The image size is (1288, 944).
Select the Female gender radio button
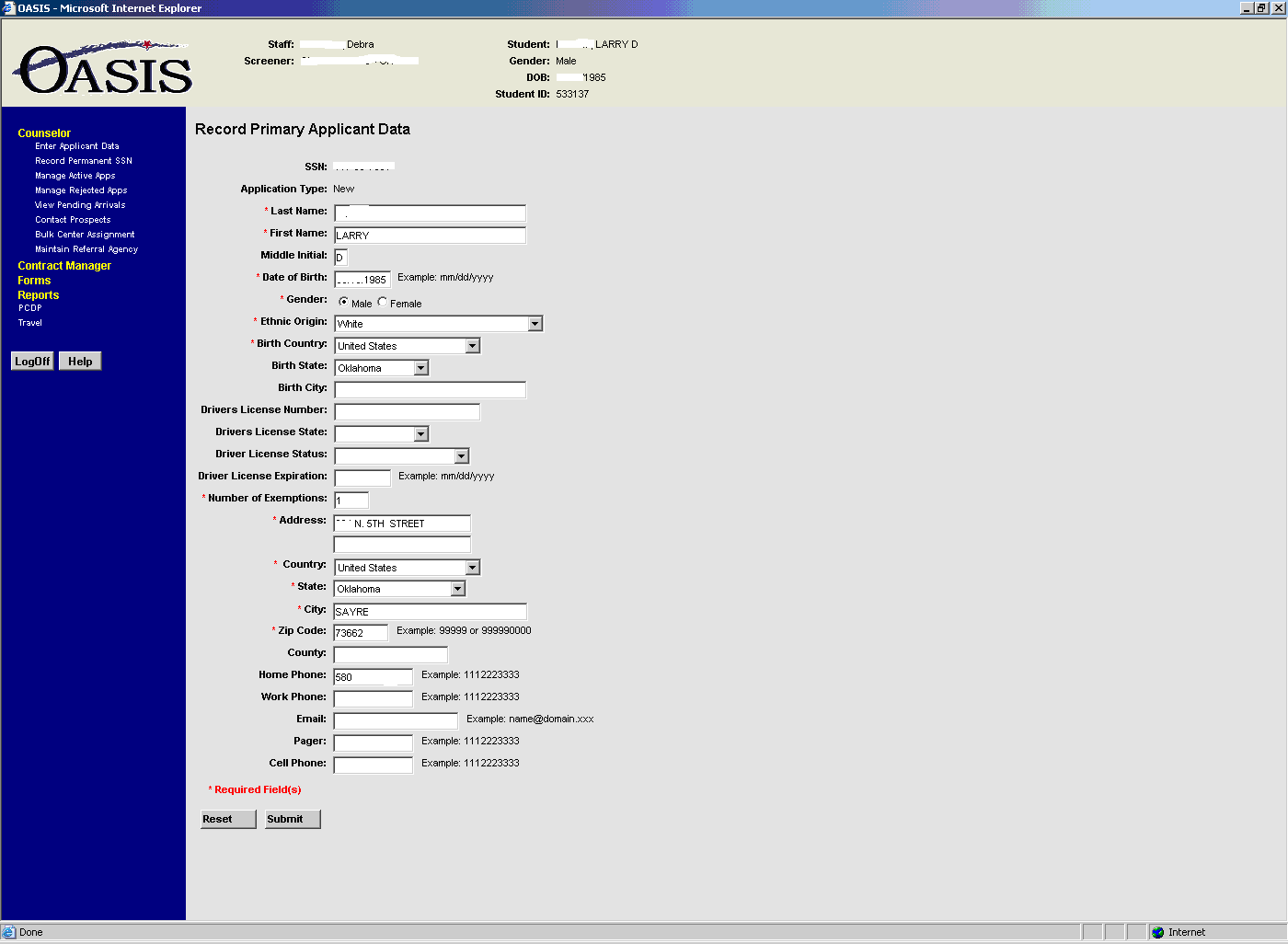click(383, 302)
